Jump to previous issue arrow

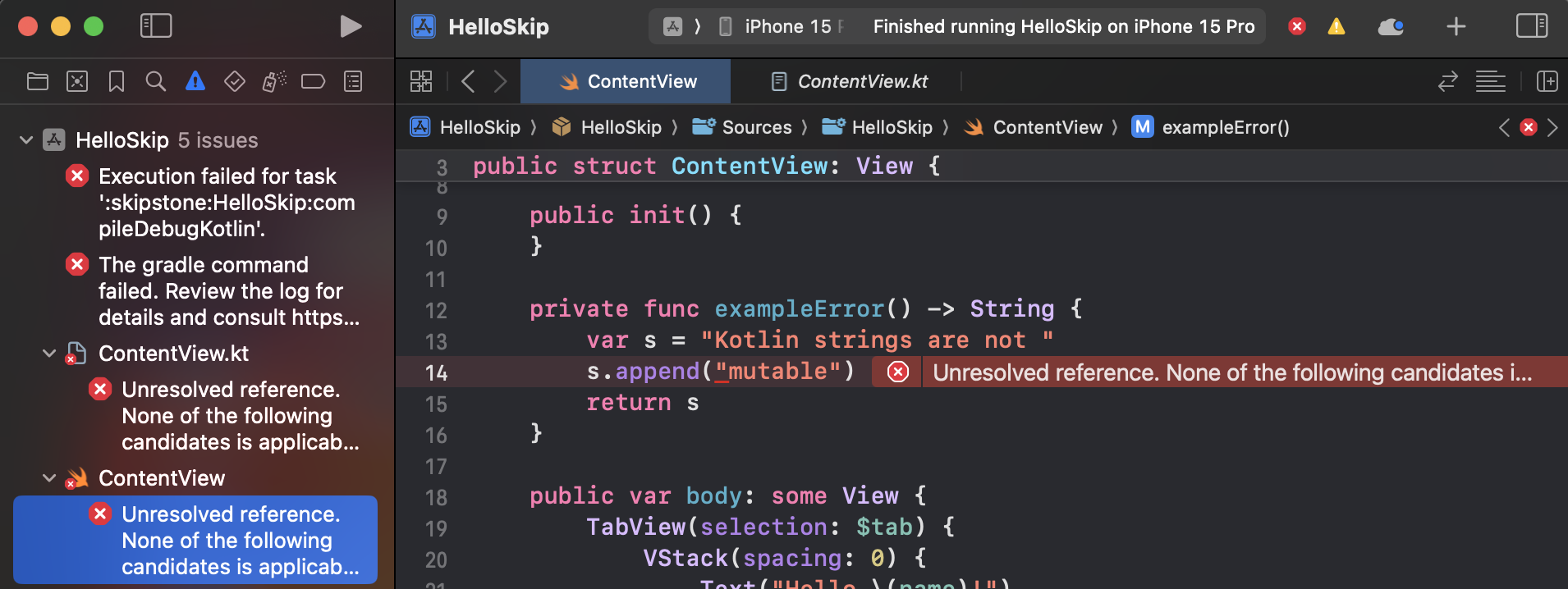(1504, 127)
